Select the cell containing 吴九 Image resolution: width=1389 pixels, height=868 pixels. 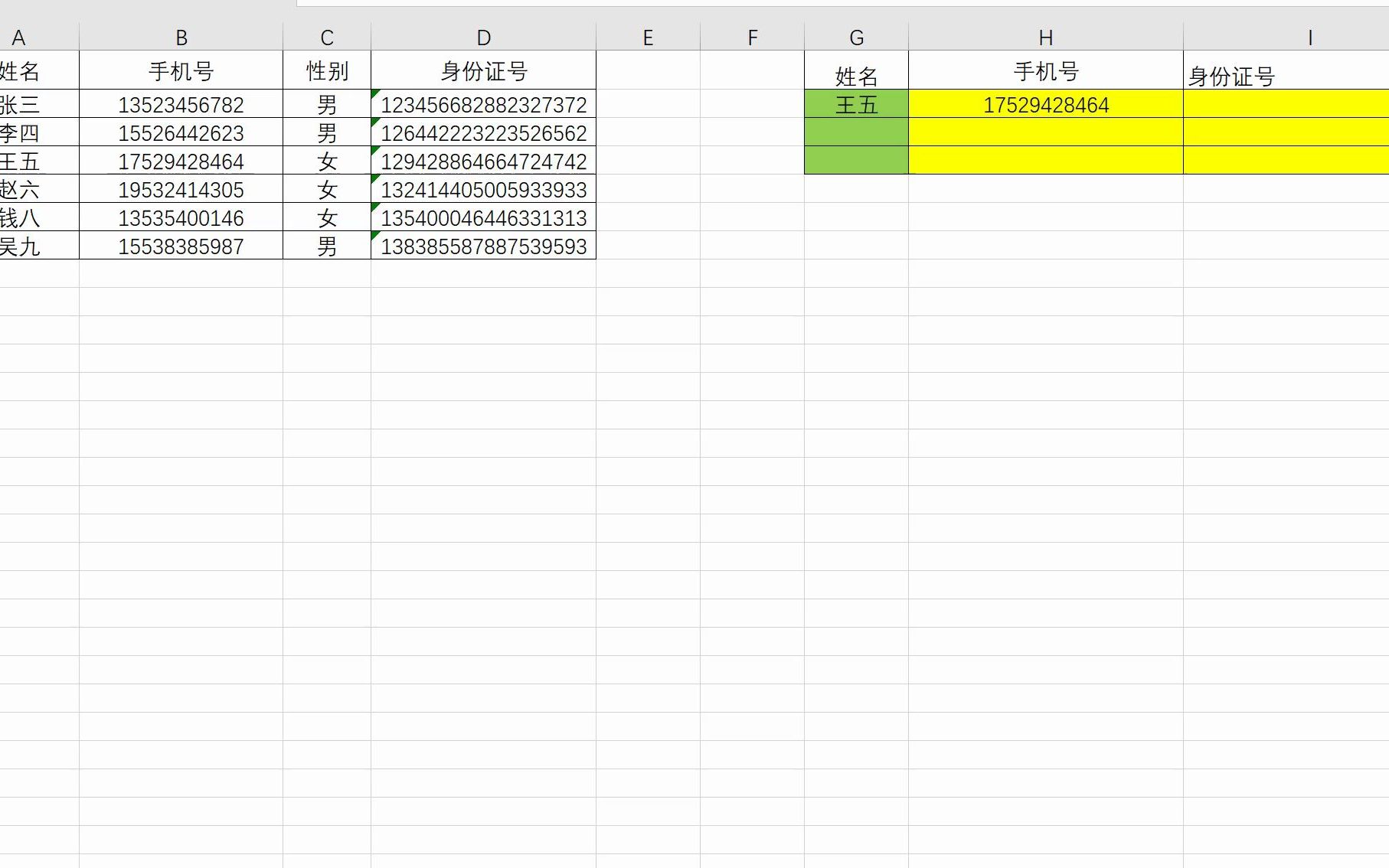[38, 246]
